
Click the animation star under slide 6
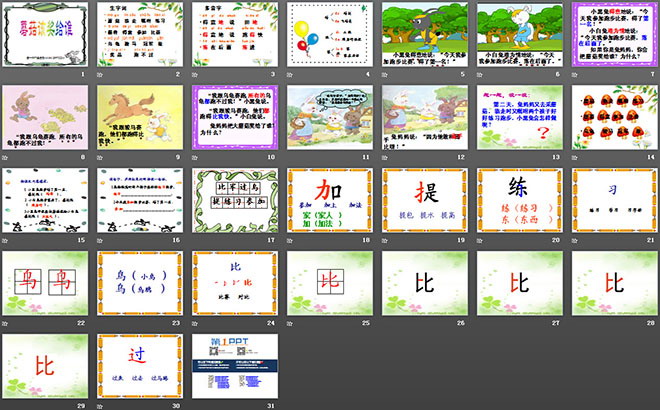[x=480, y=75]
